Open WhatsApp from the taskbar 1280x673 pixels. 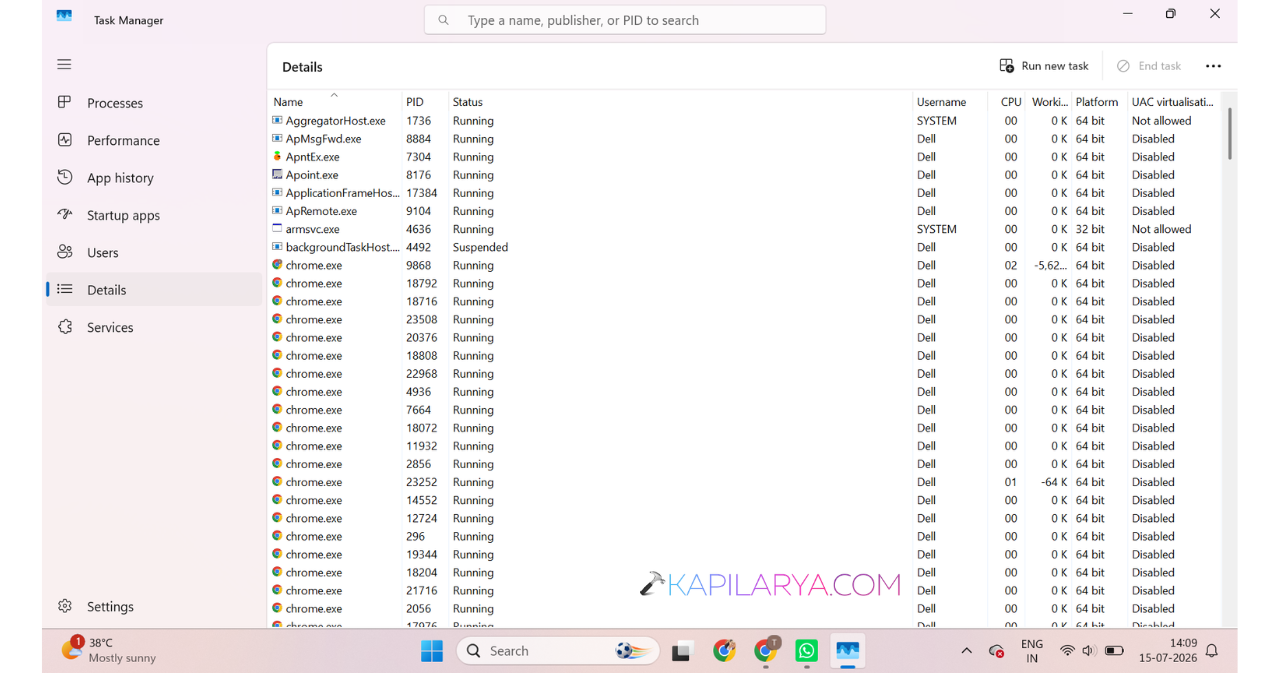(806, 652)
